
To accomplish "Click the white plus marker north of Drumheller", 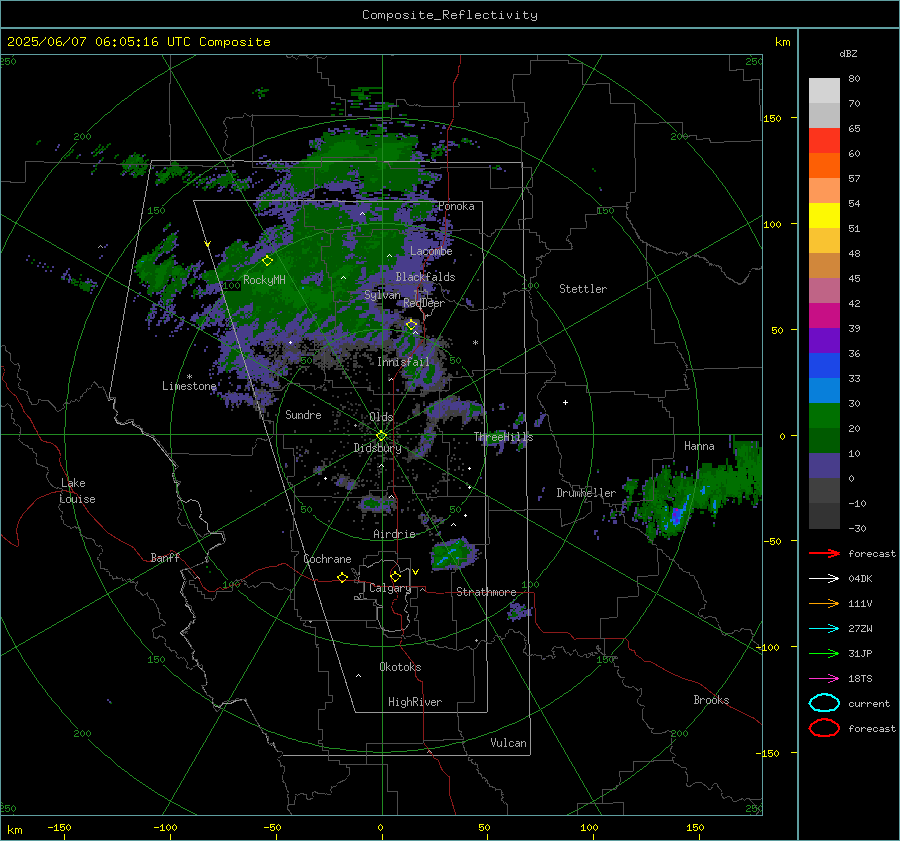I will coord(565,402).
